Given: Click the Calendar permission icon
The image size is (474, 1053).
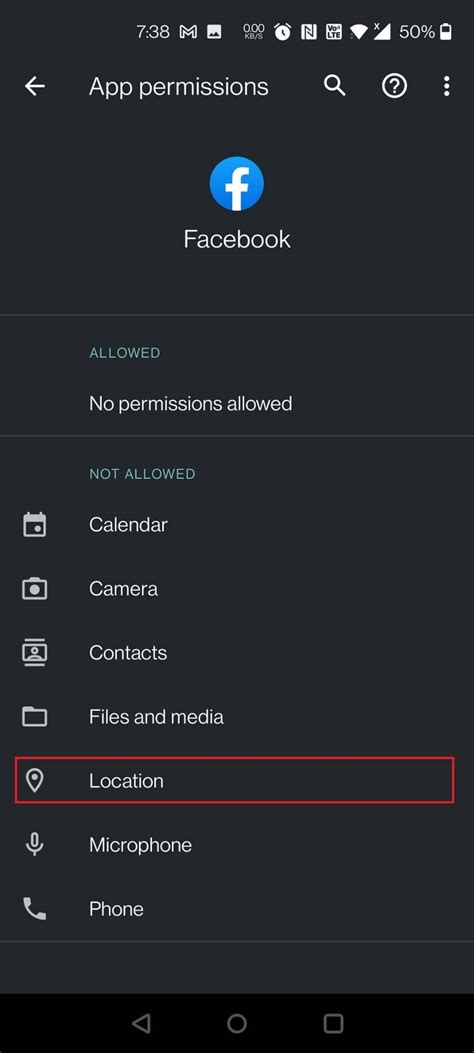Looking at the screenshot, I should [x=35, y=524].
